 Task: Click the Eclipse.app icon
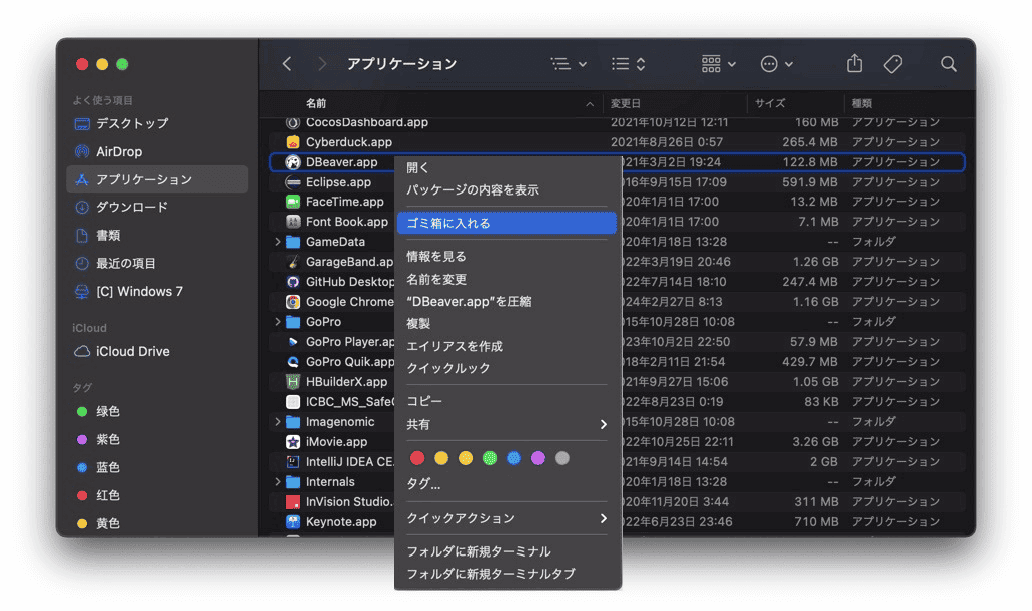[x=293, y=182]
